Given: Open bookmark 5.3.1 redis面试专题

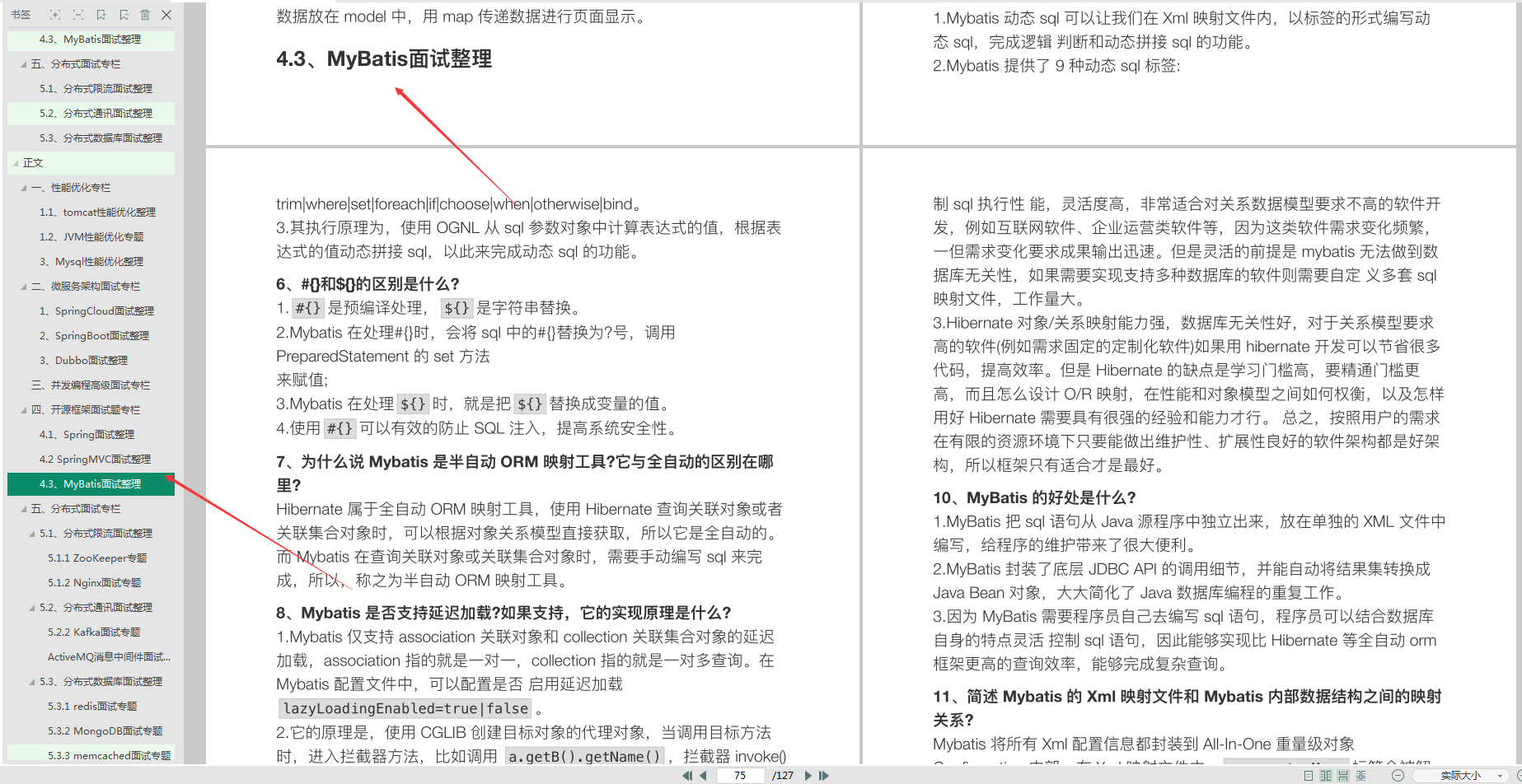Looking at the screenshot, I should [x=92, y=706].
